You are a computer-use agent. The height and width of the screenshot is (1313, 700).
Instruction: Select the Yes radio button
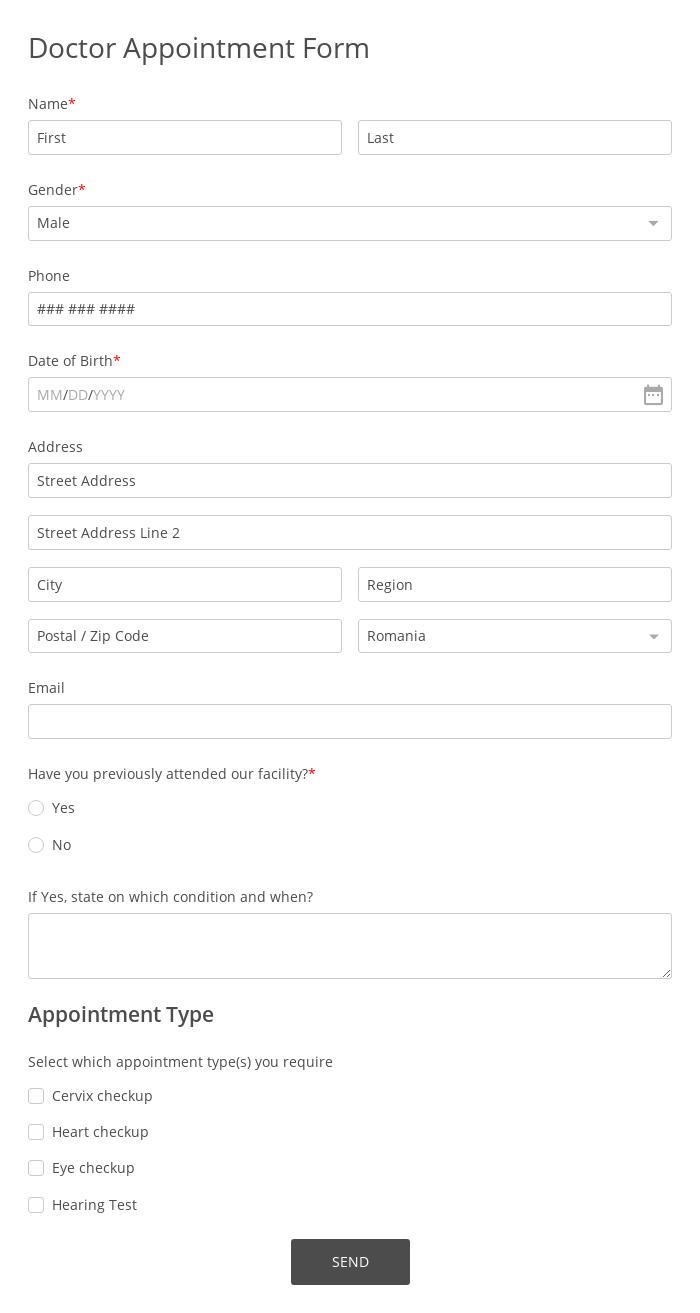tap(36, 808)
